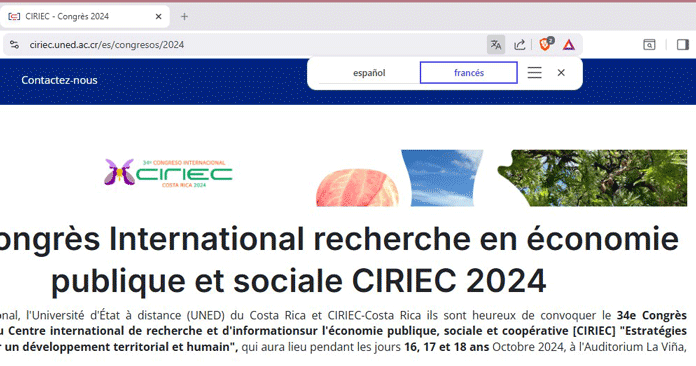Open a new tab with plus button
This screenshot has width=696, height=366.
(x=184, y=17)
